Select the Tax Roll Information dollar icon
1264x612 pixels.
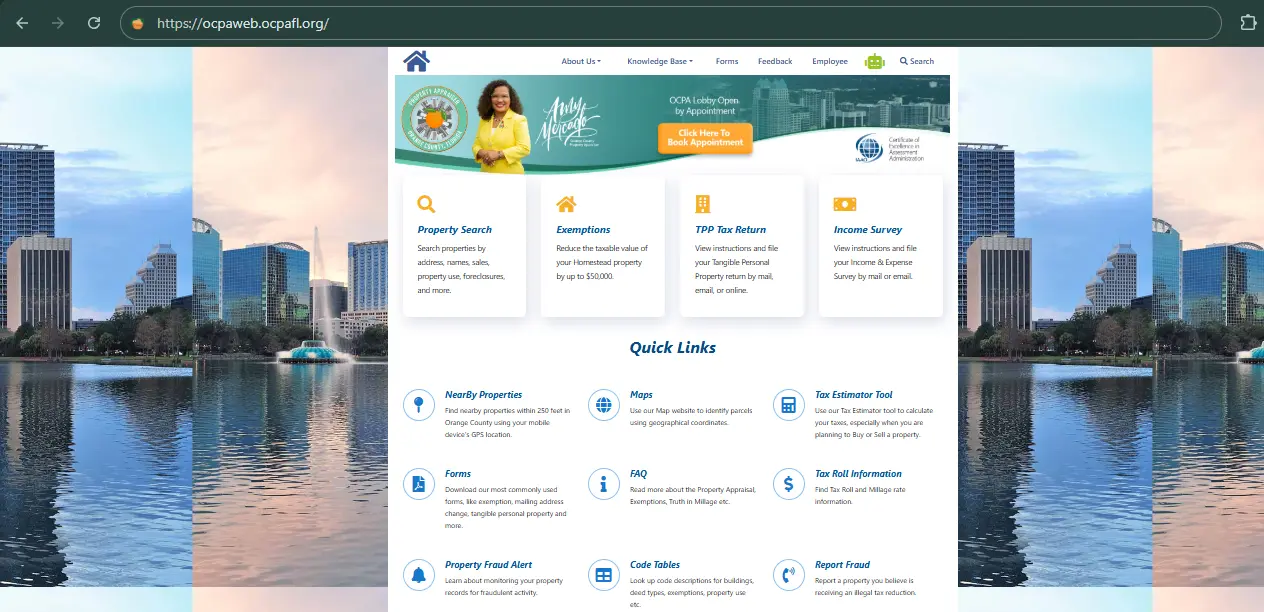(x=788, y=484)
